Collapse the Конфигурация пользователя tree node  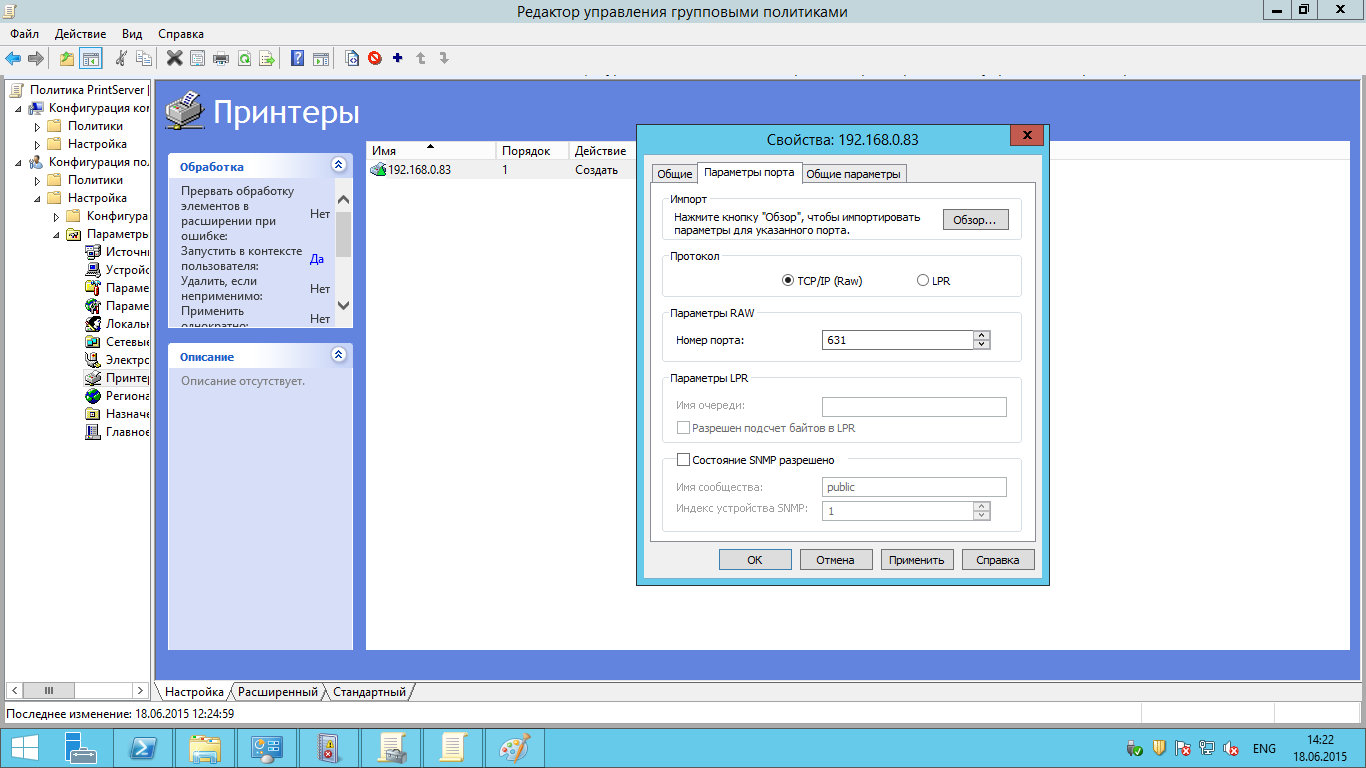pyautogui.click(x=18, y=162)
